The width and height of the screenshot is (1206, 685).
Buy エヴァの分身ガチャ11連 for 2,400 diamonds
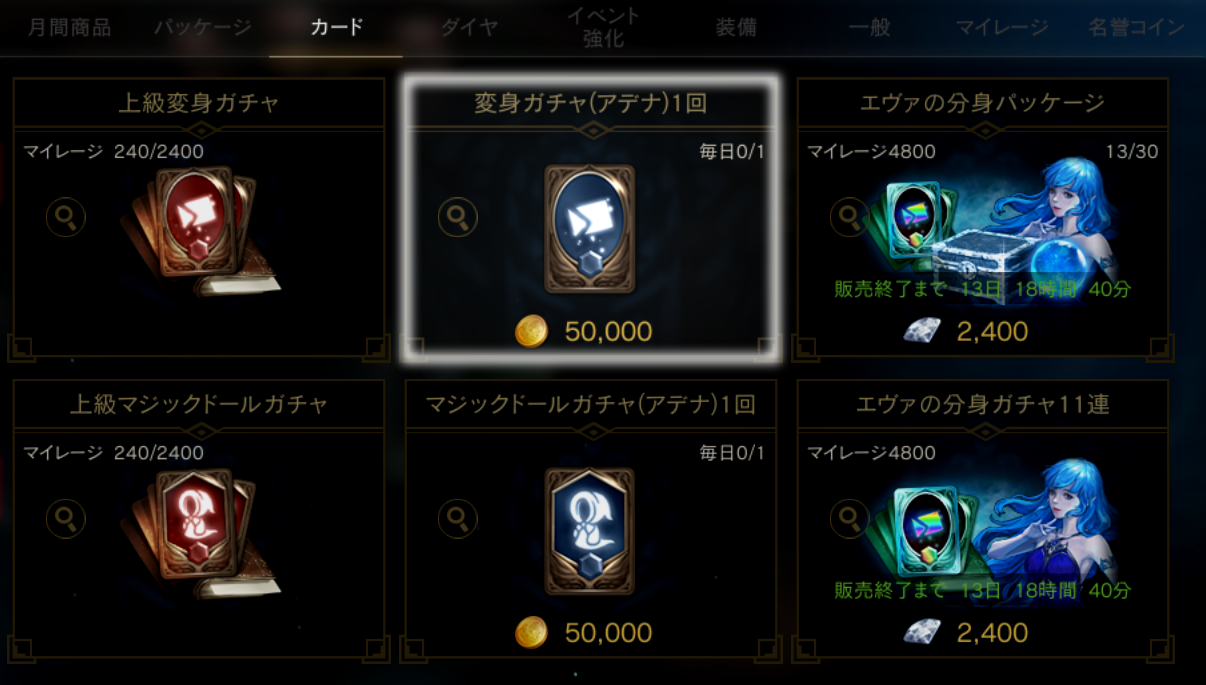point(966,632)
